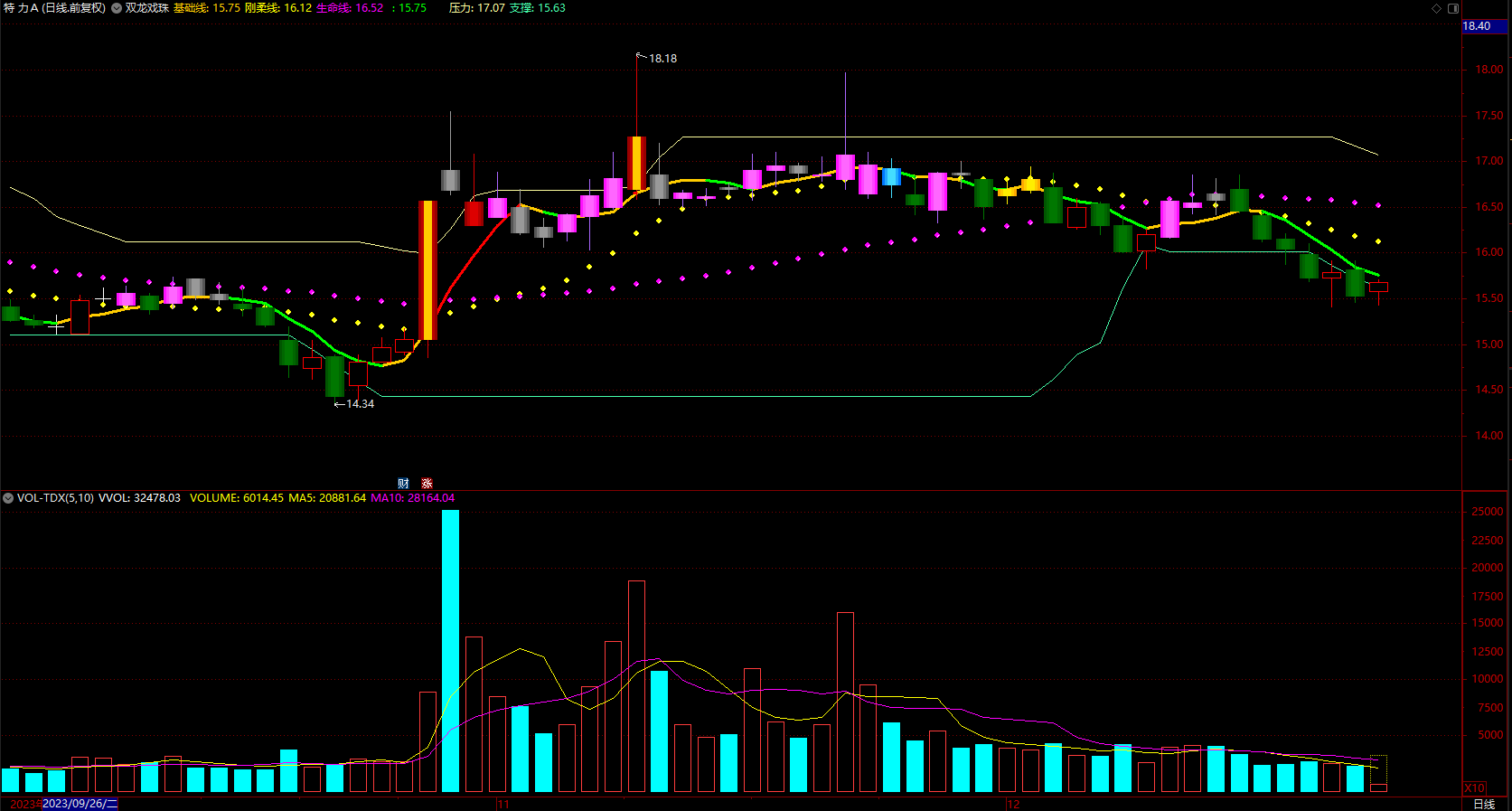
Task: Click the highlighted 18.40 price axis box
Action: [x=1484, y=26]
